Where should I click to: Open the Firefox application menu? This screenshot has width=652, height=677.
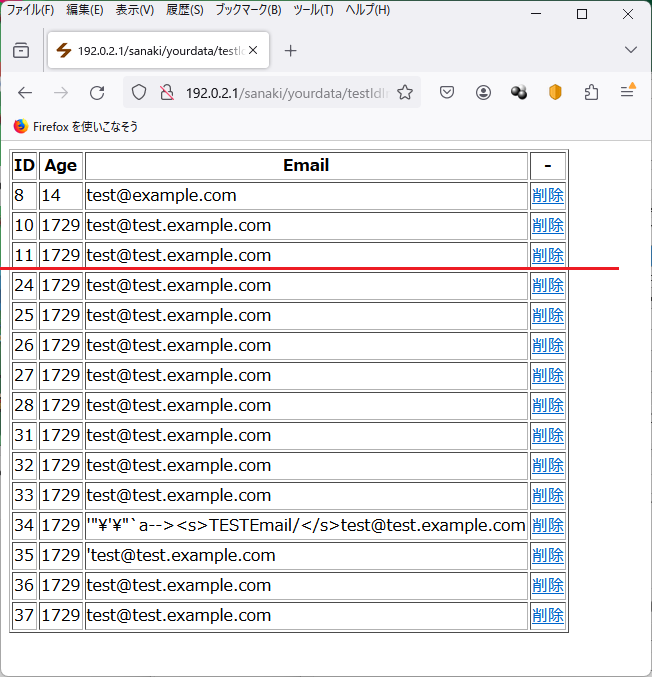pyautogui.click(x=627, y=92)
